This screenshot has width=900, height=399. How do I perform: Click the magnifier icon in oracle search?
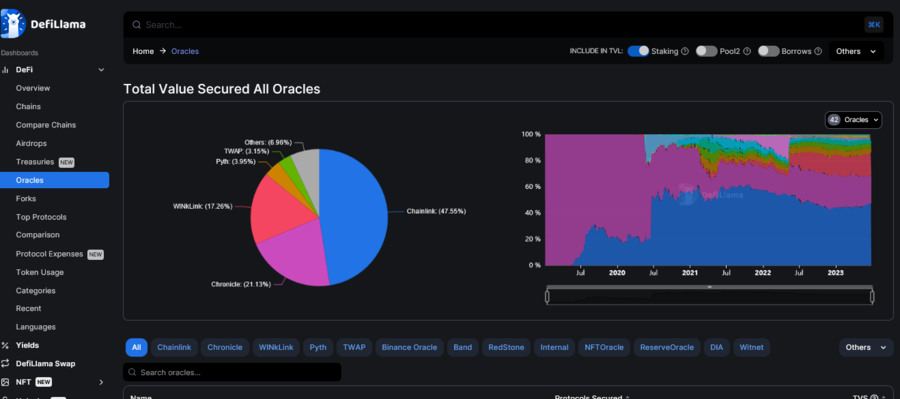[133, 373]
